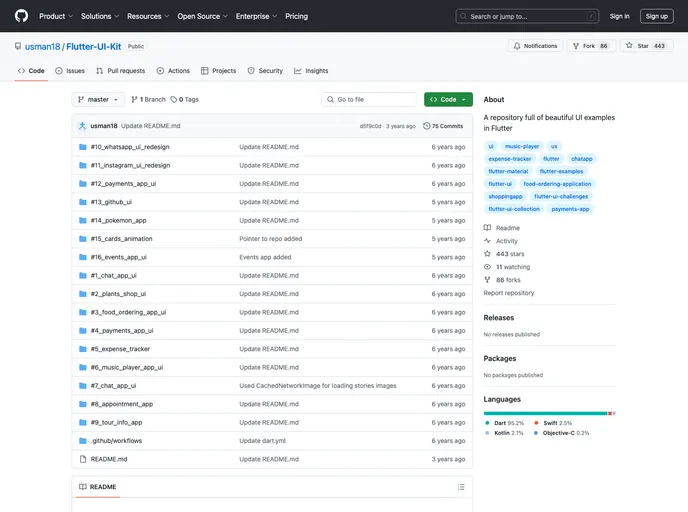Click the Notifications bell icon
688x512 pixels.
517,46
